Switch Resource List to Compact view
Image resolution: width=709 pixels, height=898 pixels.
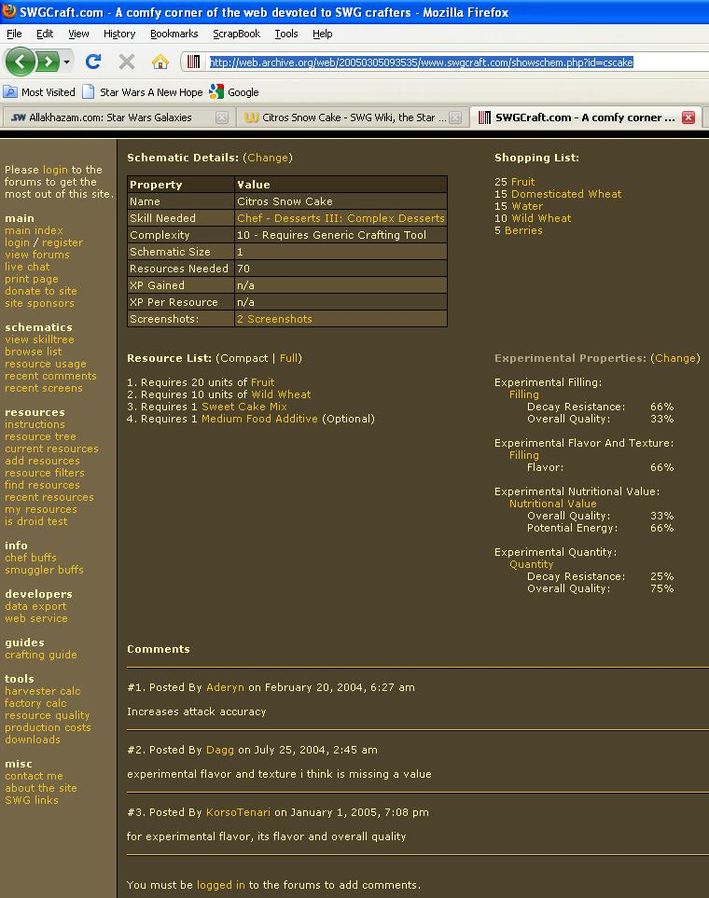[243, 358]
